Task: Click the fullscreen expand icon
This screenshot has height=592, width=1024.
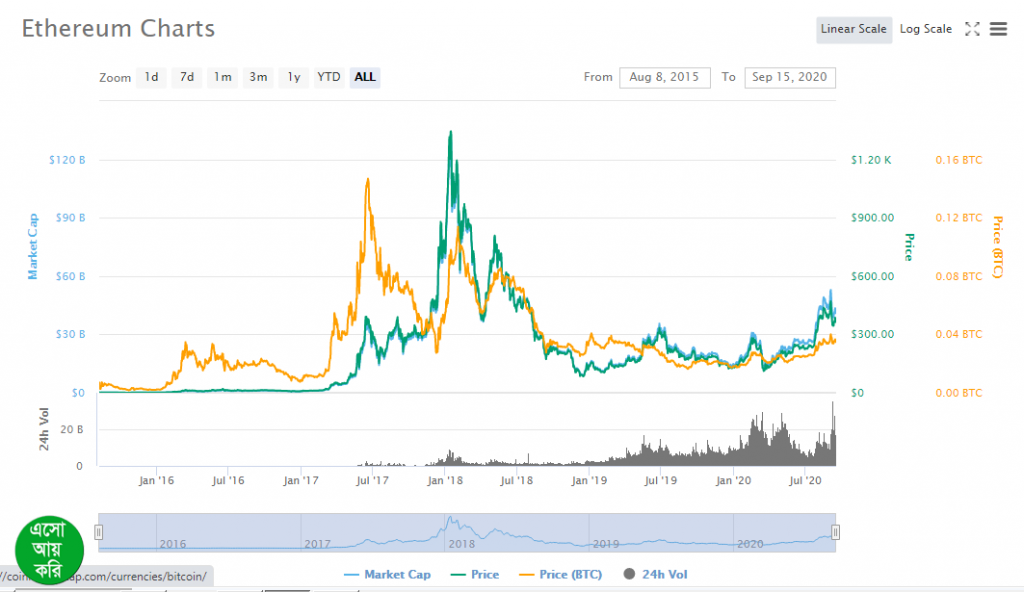Action: (971, 29)
